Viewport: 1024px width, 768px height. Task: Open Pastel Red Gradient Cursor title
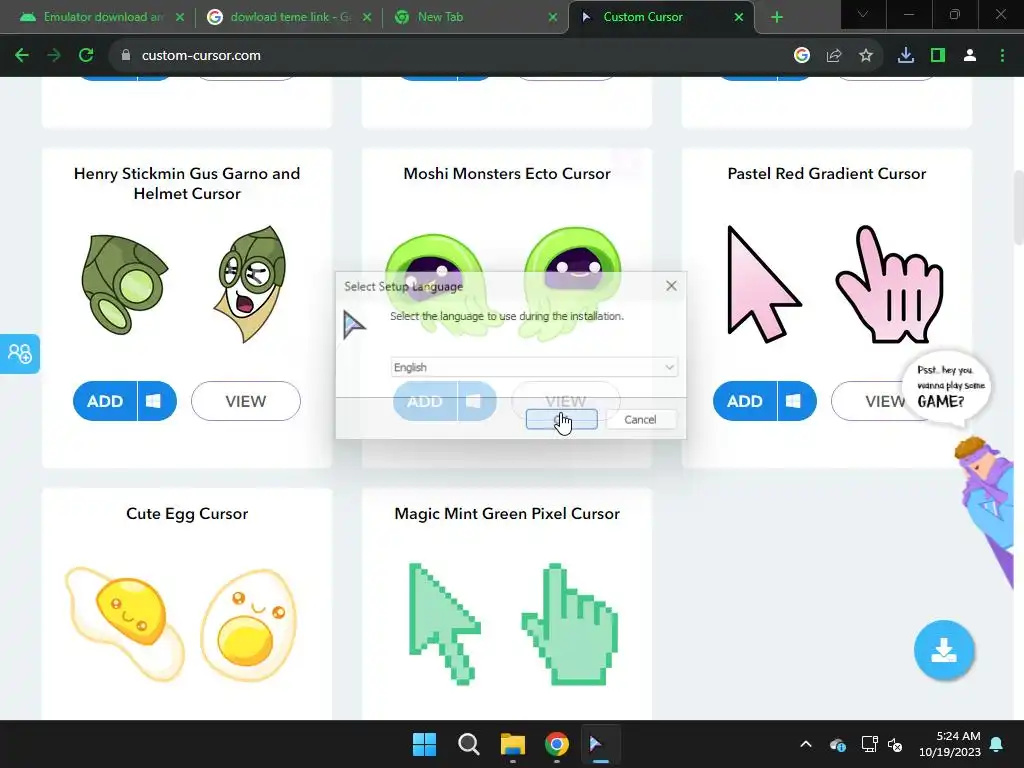point(827,174)
